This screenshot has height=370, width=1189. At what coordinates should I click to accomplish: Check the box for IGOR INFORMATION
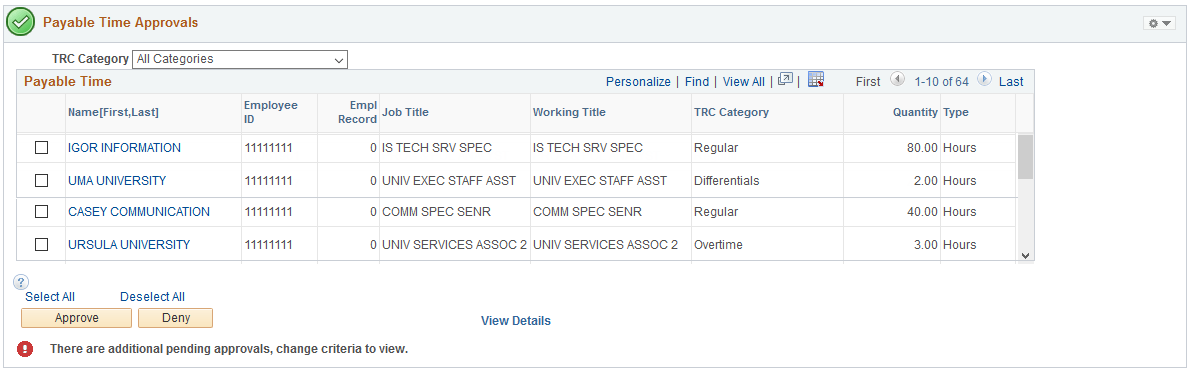tap(42, 148)
